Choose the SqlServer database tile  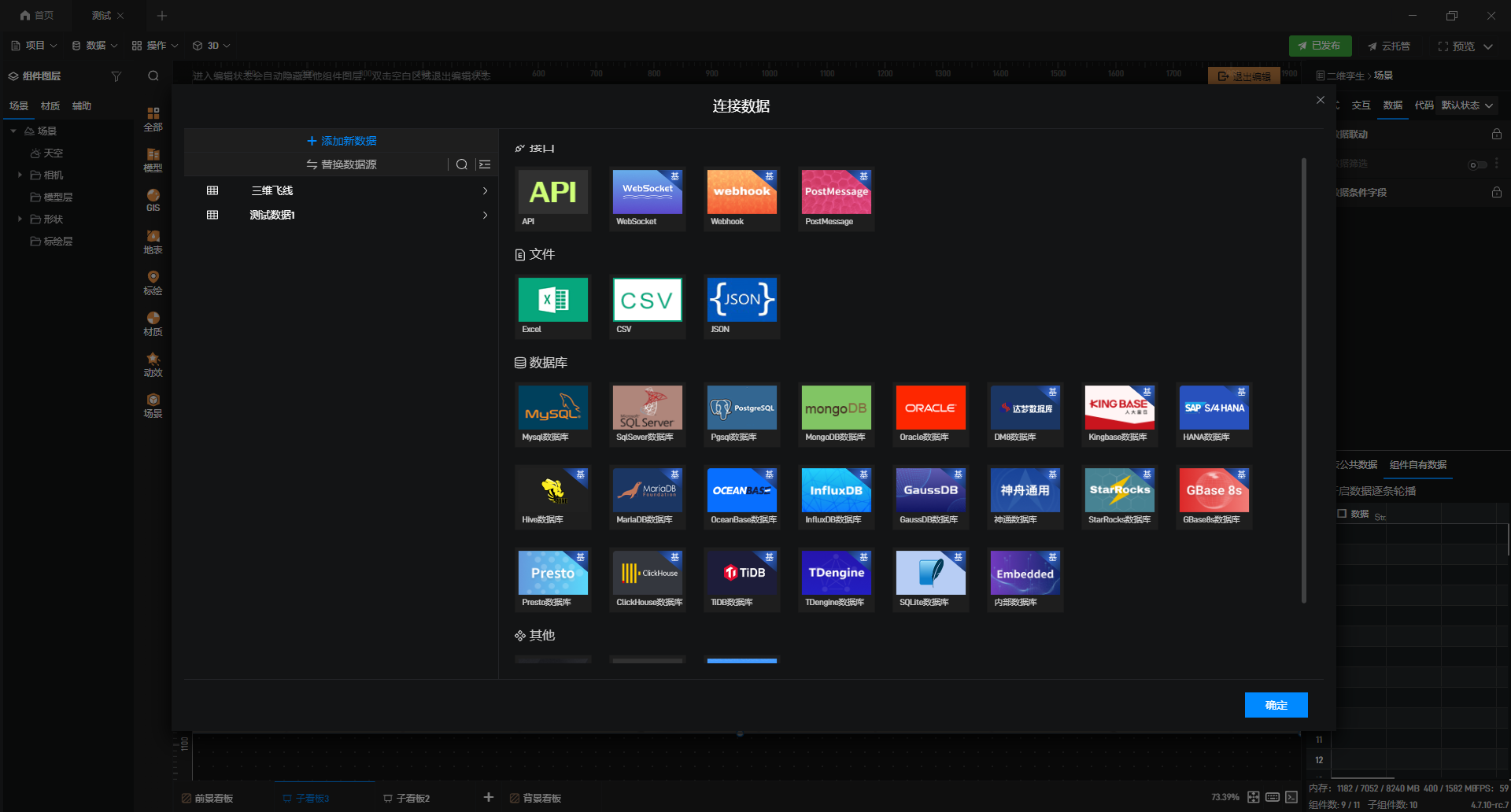coord(648,415)
